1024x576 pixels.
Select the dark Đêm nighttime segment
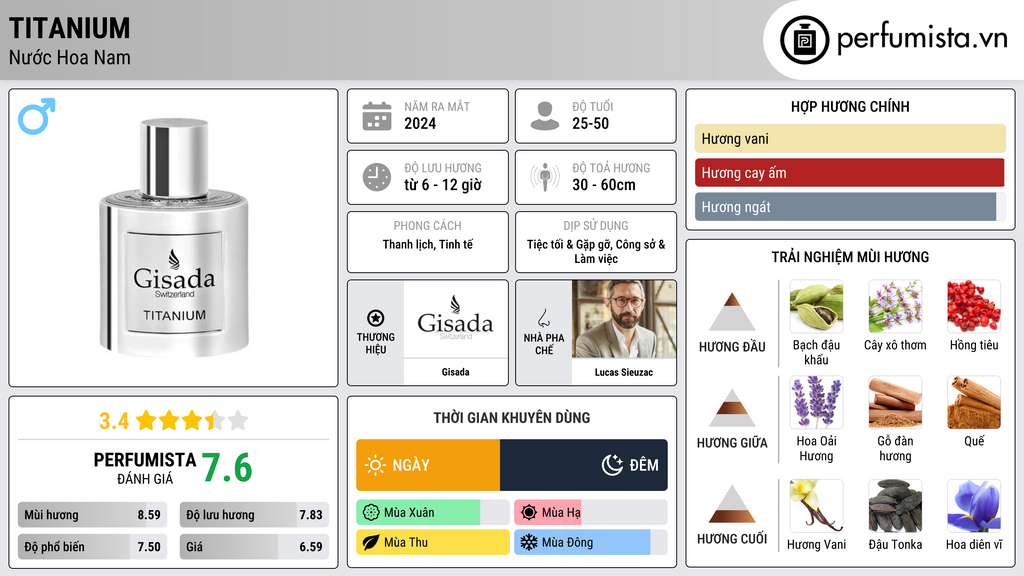point(584,465)
